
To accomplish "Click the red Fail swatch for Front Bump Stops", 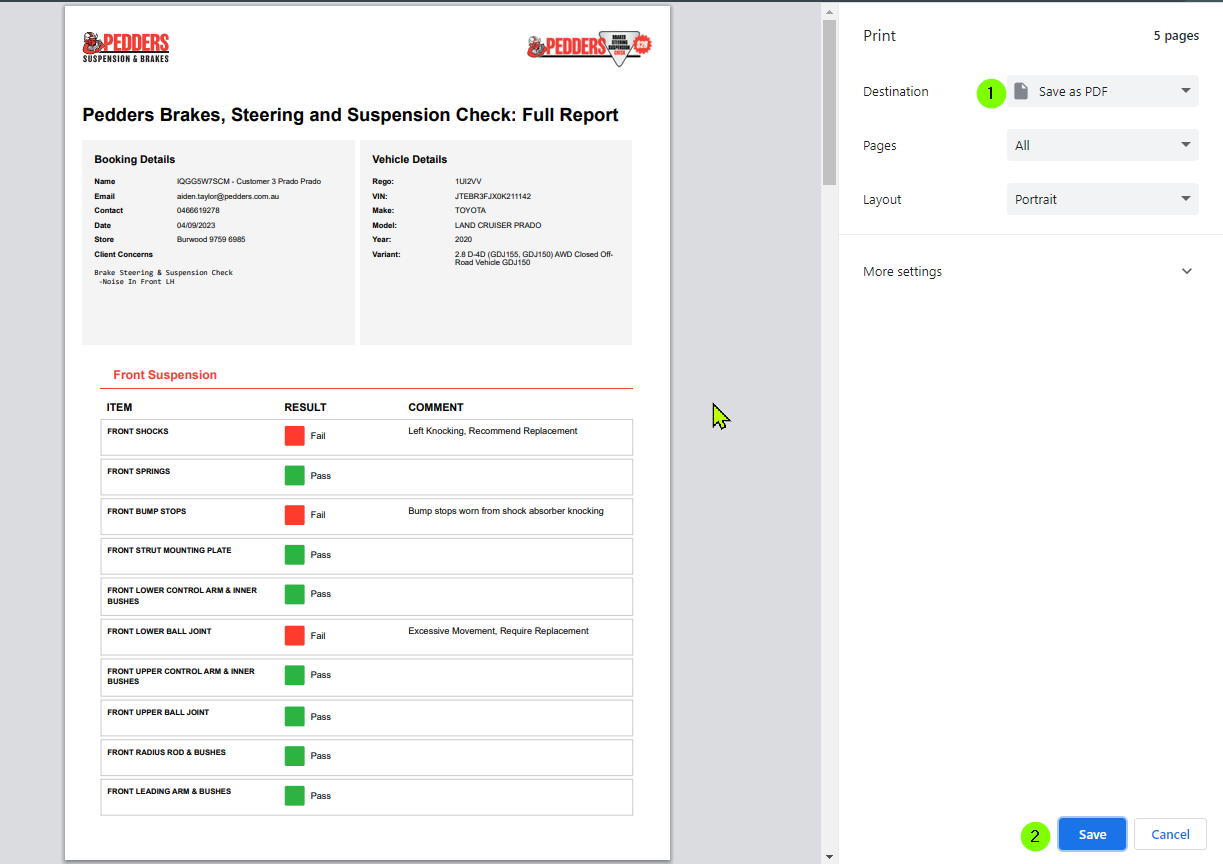I will coord(294,515).
